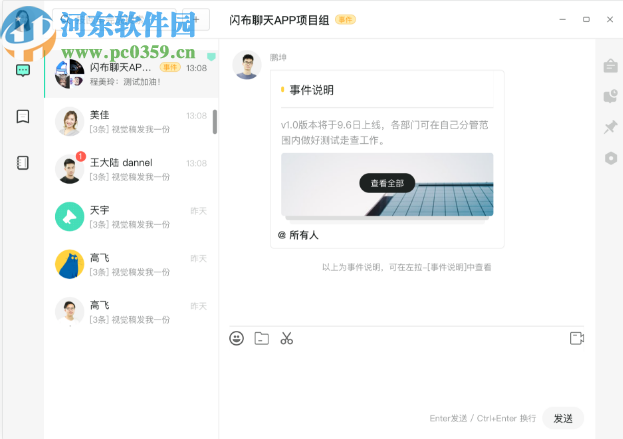
Task: Maximize the chat window
Action: (586, 19)
